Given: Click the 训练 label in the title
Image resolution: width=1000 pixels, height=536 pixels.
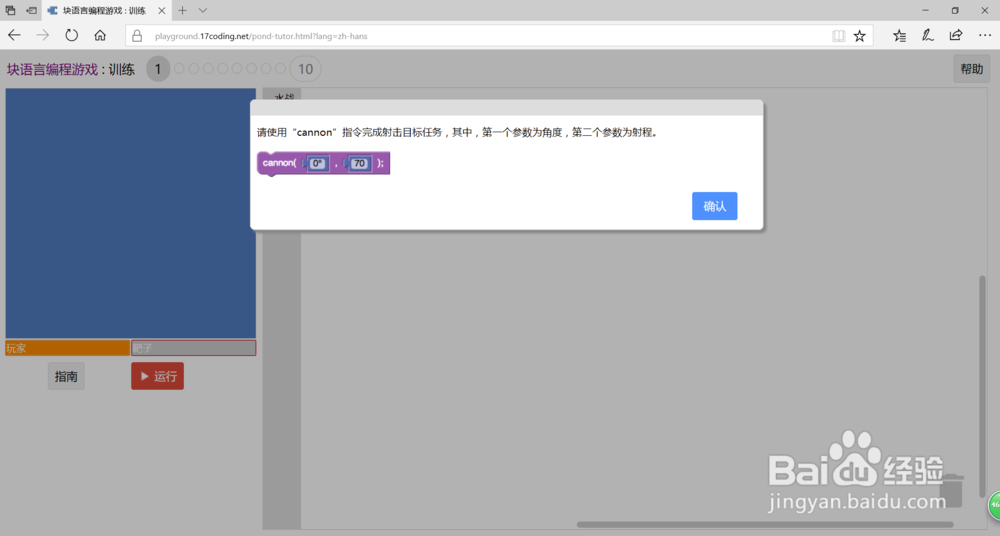Looking at the screenshot, I should click(x=121, y=70).
